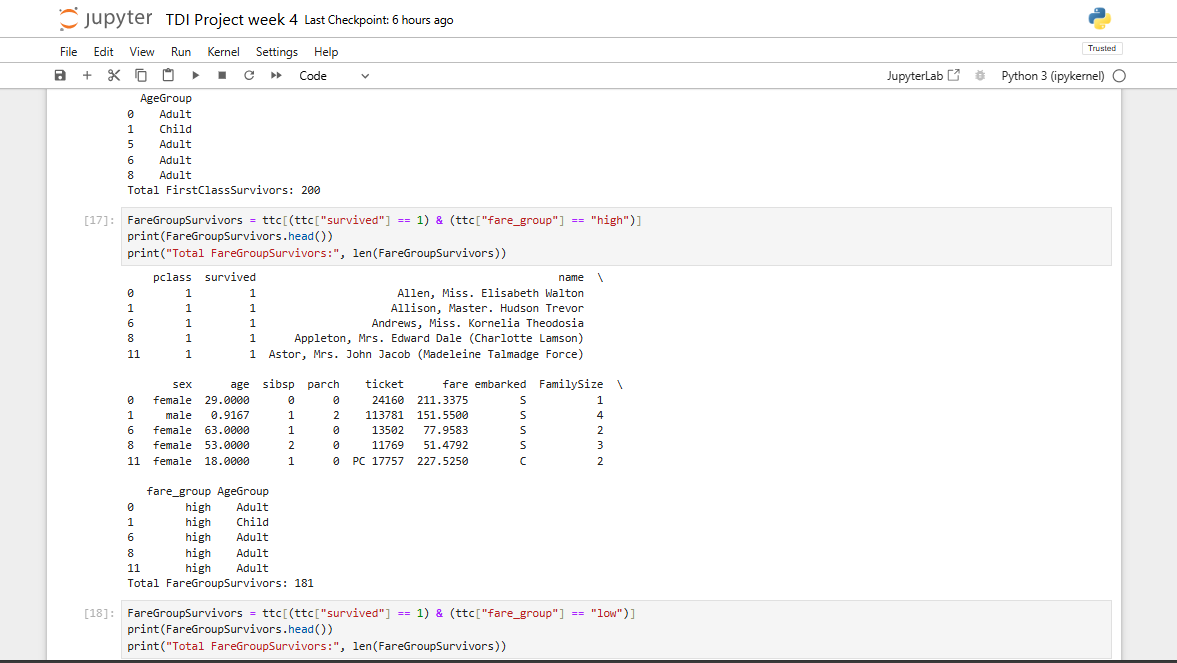1177x663 pixels.
Task: Click the Trusted notebook badge
Action: [1101, 48]
